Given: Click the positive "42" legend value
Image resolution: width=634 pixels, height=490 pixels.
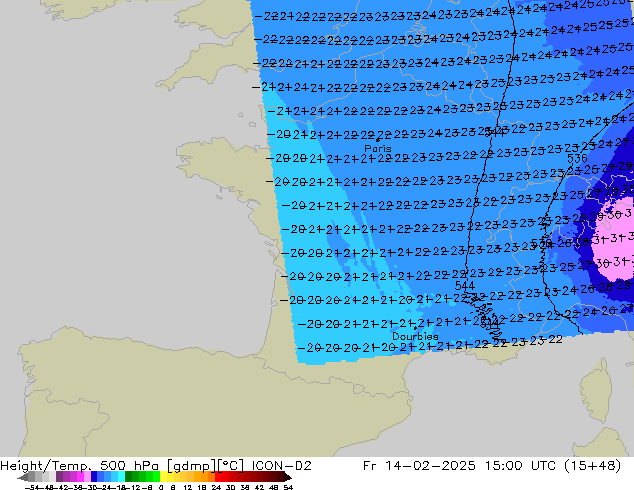Looking at the screenshot, I should pos(259,488).
